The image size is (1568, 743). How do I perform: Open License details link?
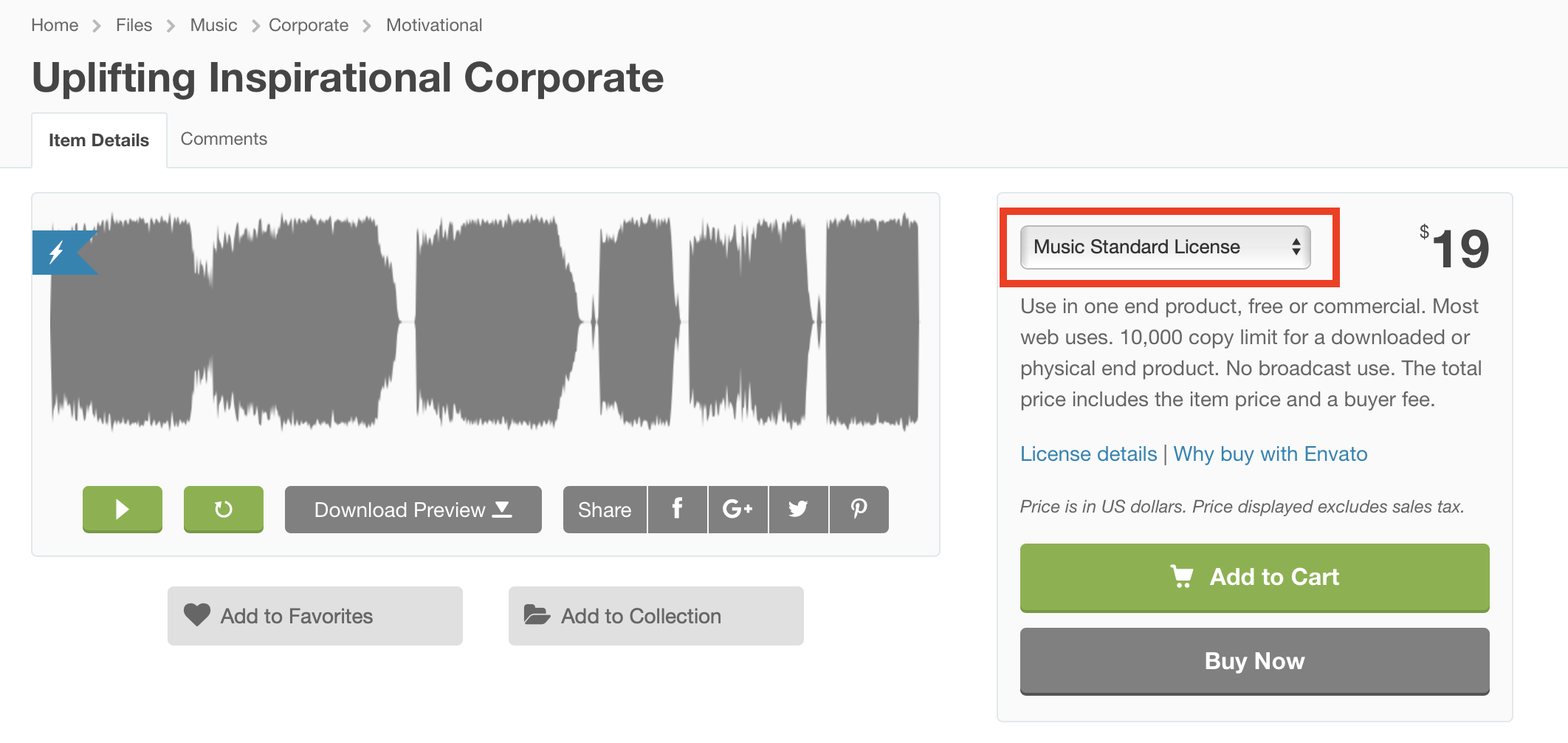click(1088, 453)
